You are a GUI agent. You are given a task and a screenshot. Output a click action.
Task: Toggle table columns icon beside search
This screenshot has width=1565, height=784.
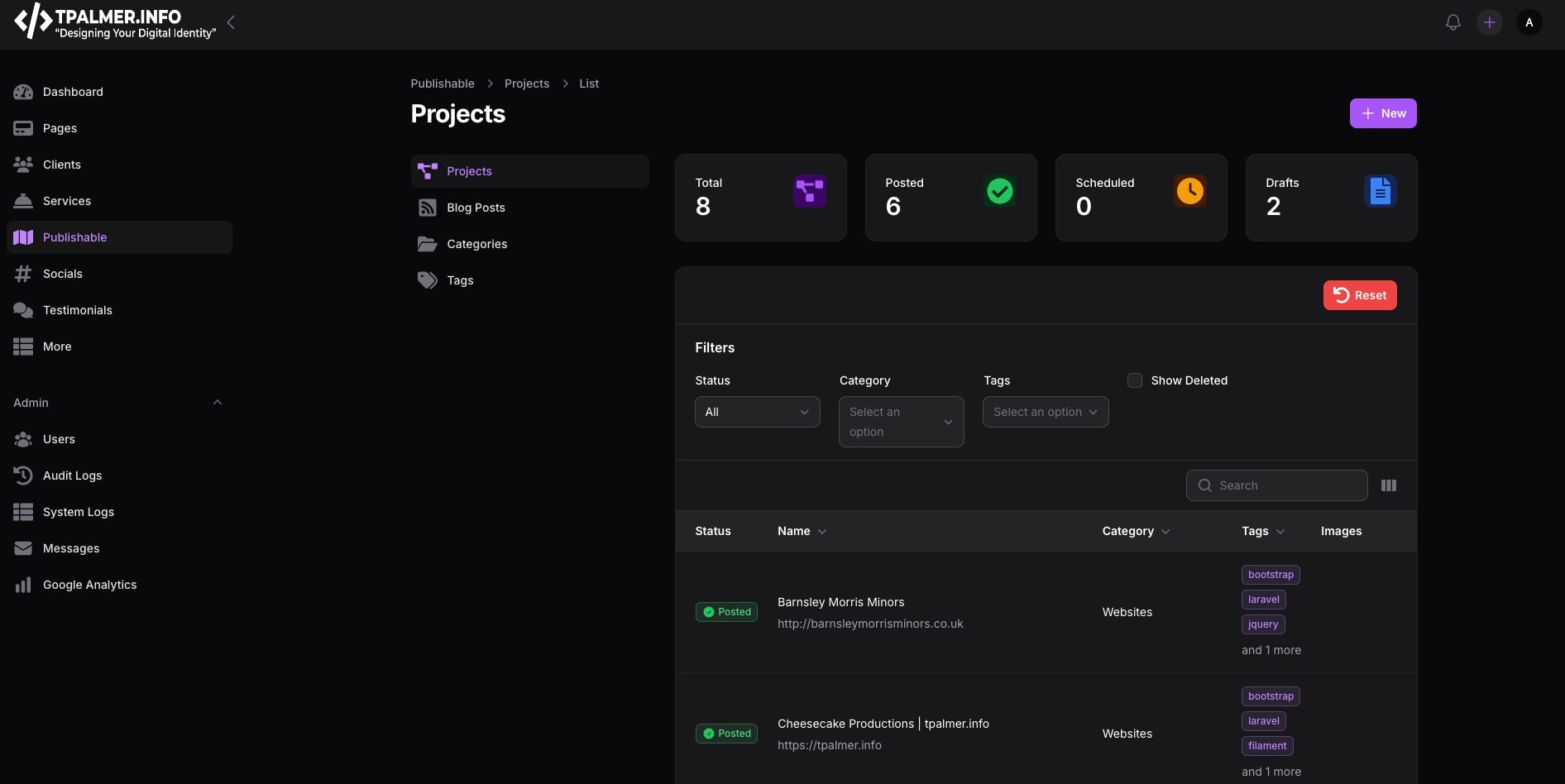pos(1389,485)
